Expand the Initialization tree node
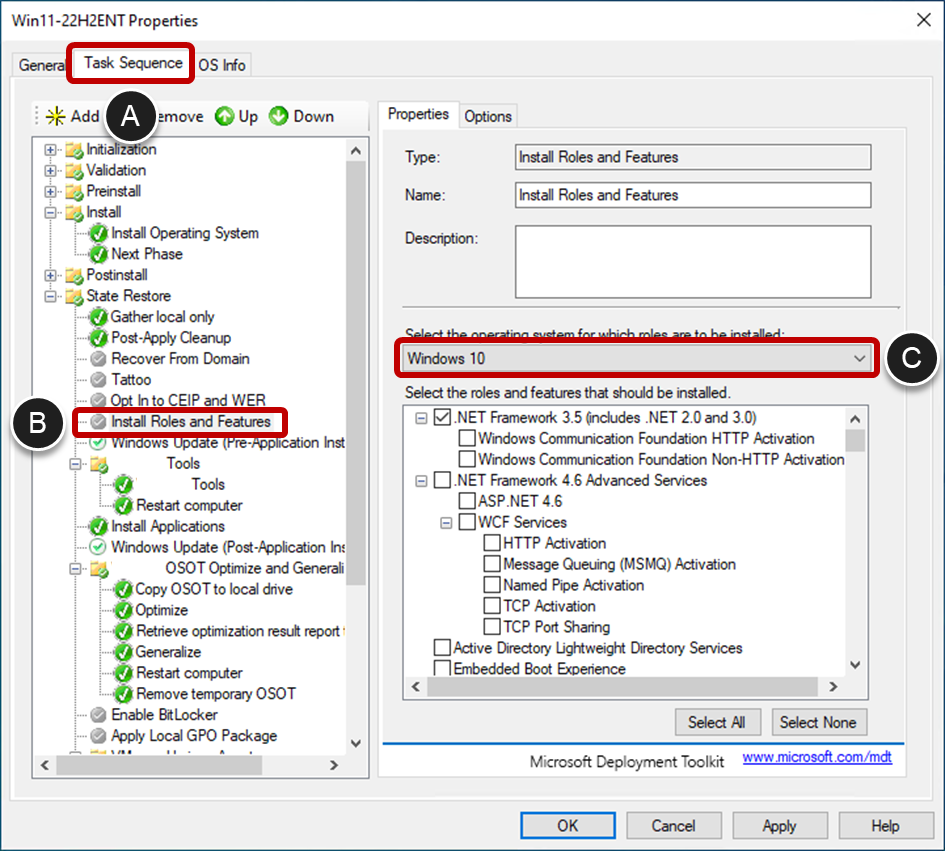This screenshot has height=851, width=949. 50,149
